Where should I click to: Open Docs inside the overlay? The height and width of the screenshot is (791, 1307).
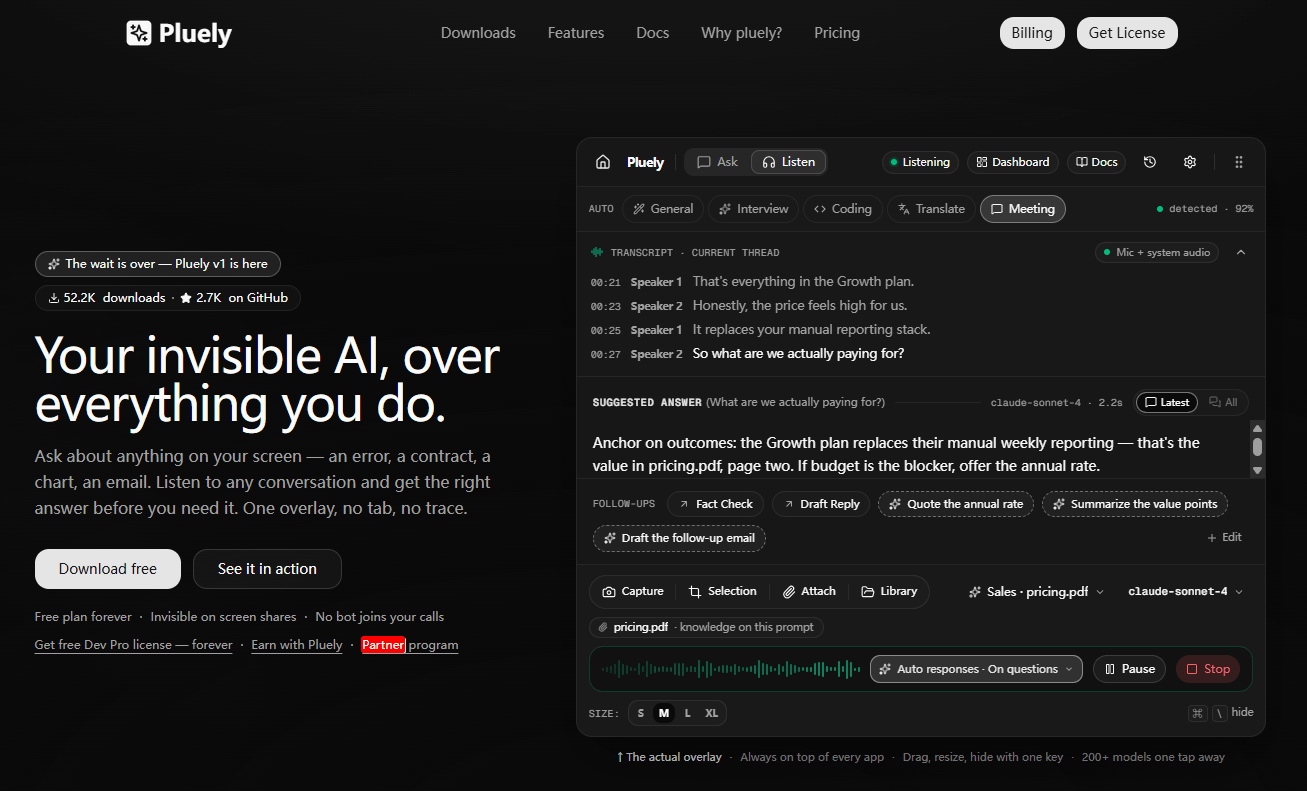pyautogui.click(x=1096, y=162)
